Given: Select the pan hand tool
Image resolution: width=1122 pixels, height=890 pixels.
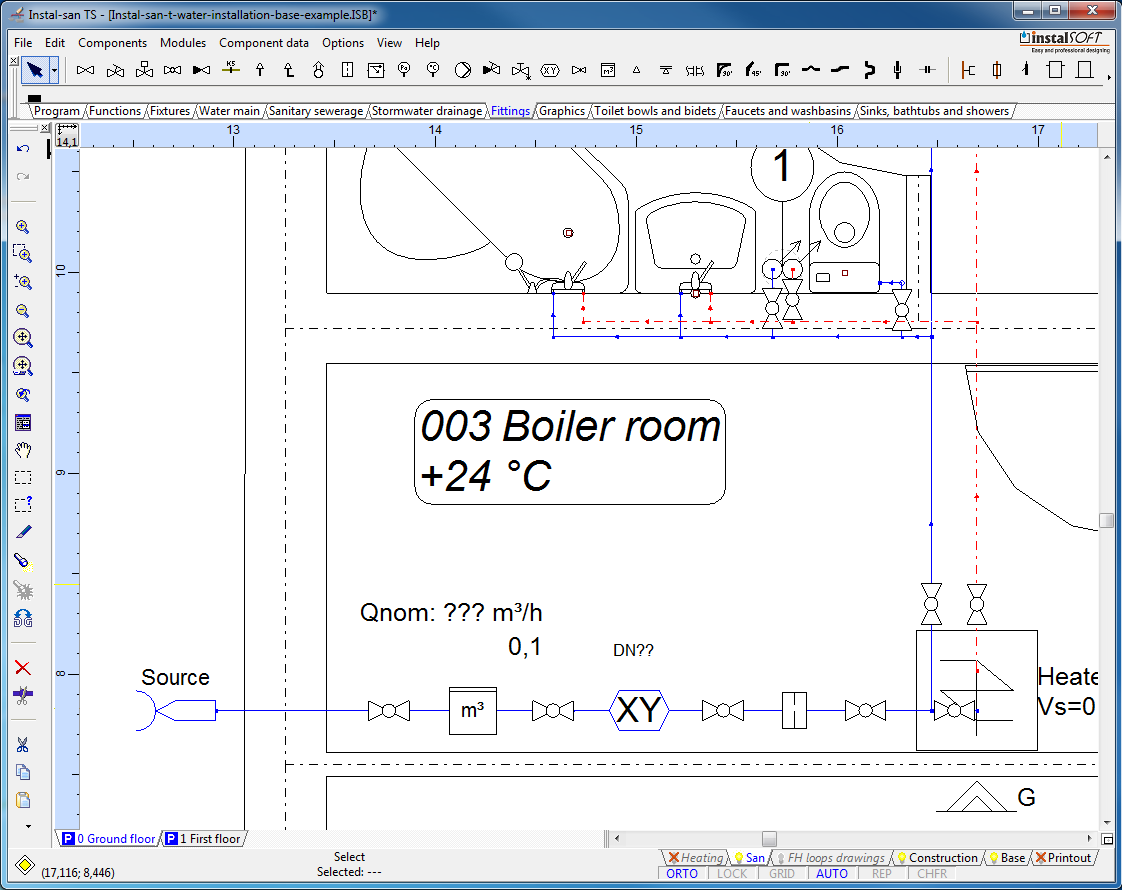Looking at the screenshot, I should pyautogui.click(x=23, y=450).
